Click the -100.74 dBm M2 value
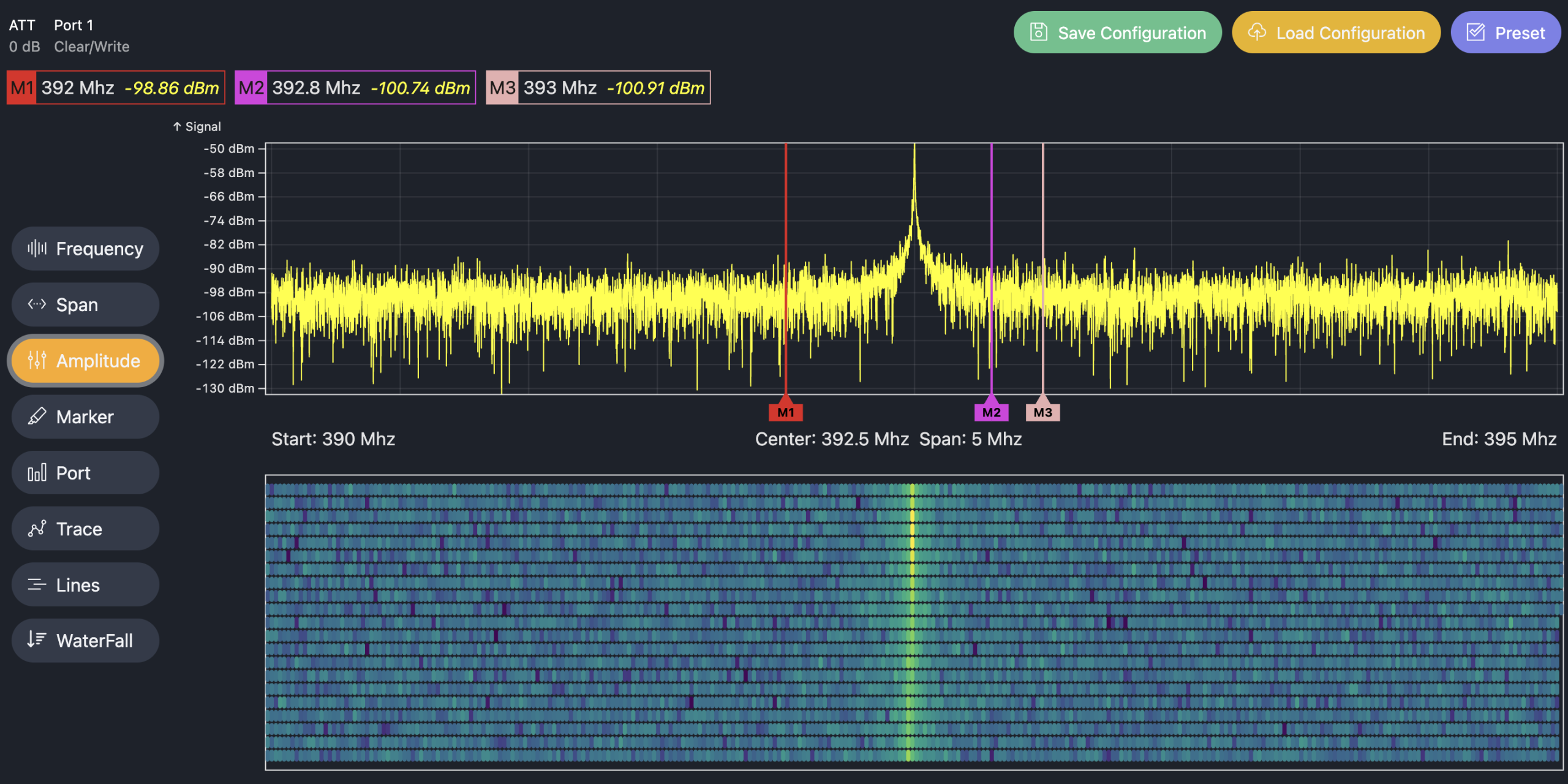This screenshot has height=784, width=1568. click(x=420, y=88)
